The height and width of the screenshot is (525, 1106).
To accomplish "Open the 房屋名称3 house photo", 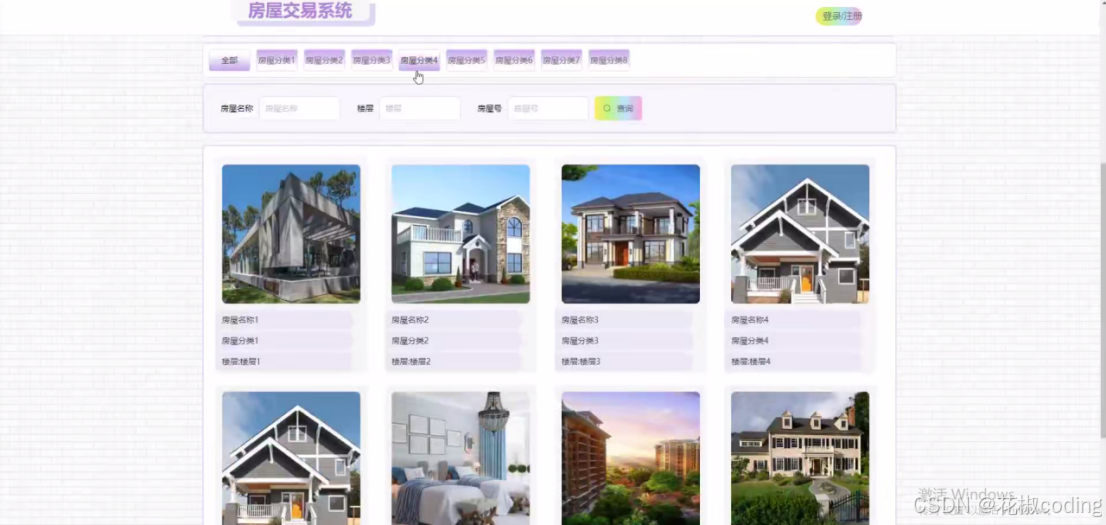I will click(631, 234).
